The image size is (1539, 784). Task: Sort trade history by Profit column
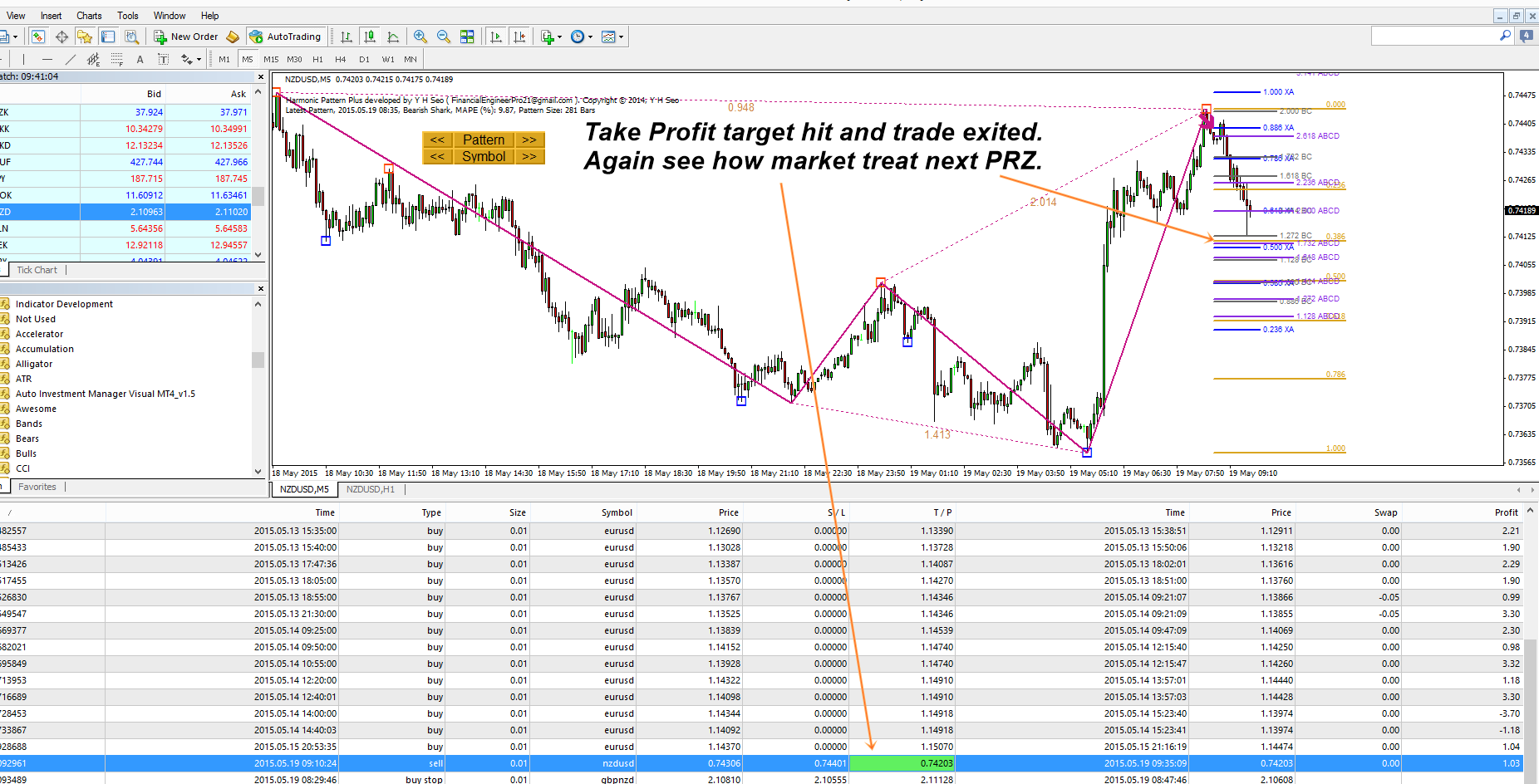tap(1506, 512)
